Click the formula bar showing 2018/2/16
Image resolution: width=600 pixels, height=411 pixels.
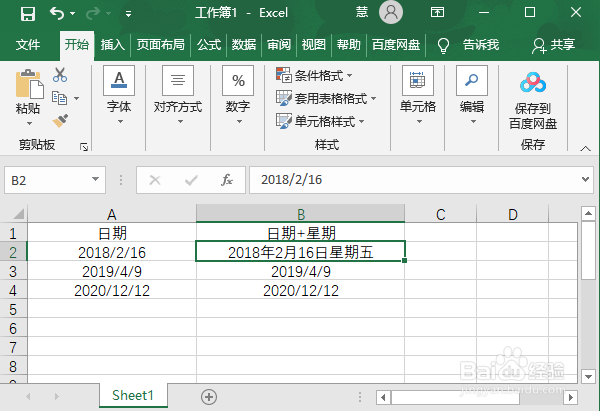tap(415, 180)
